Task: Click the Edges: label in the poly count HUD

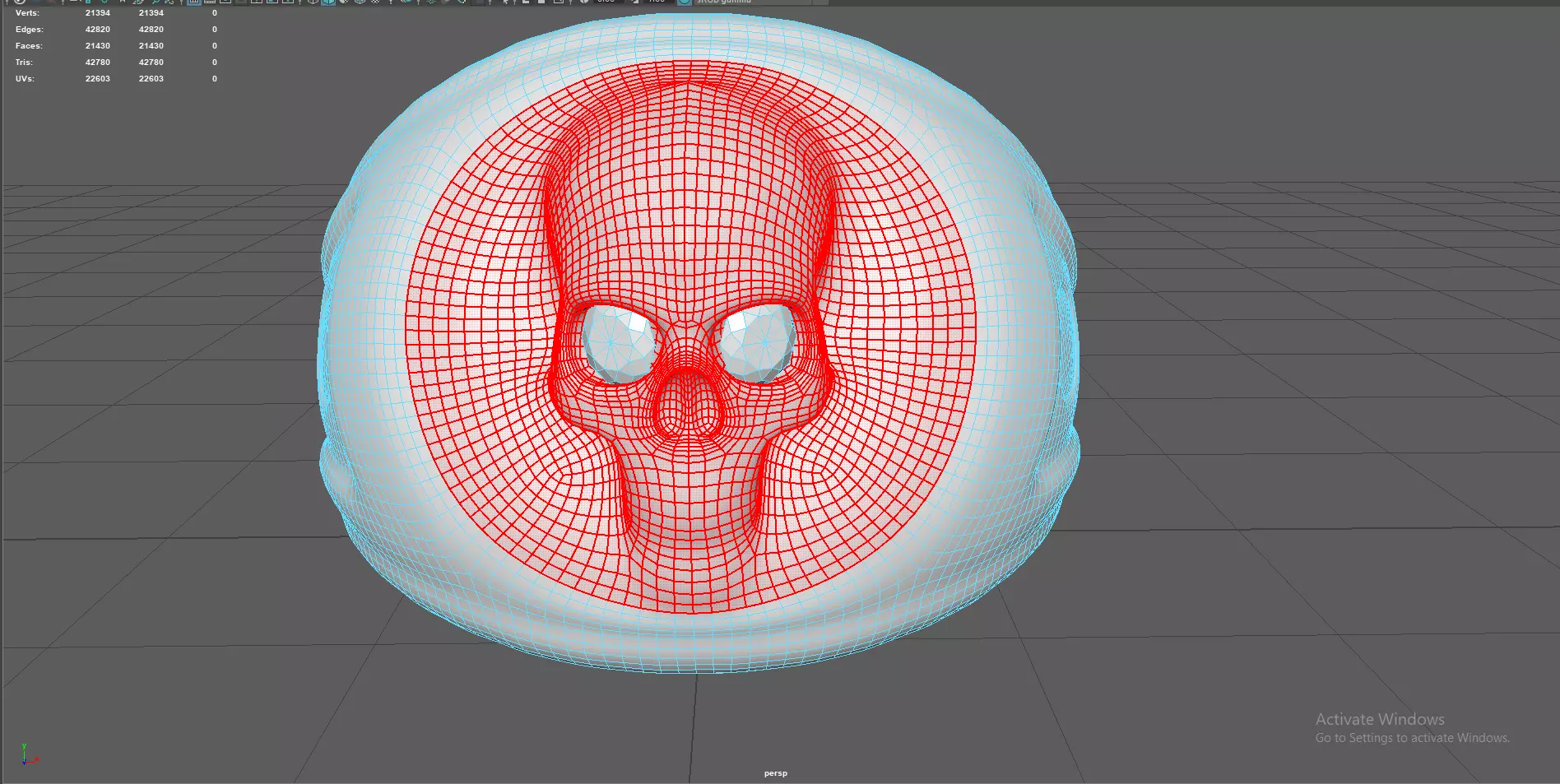Action: (x=29, y=30)
